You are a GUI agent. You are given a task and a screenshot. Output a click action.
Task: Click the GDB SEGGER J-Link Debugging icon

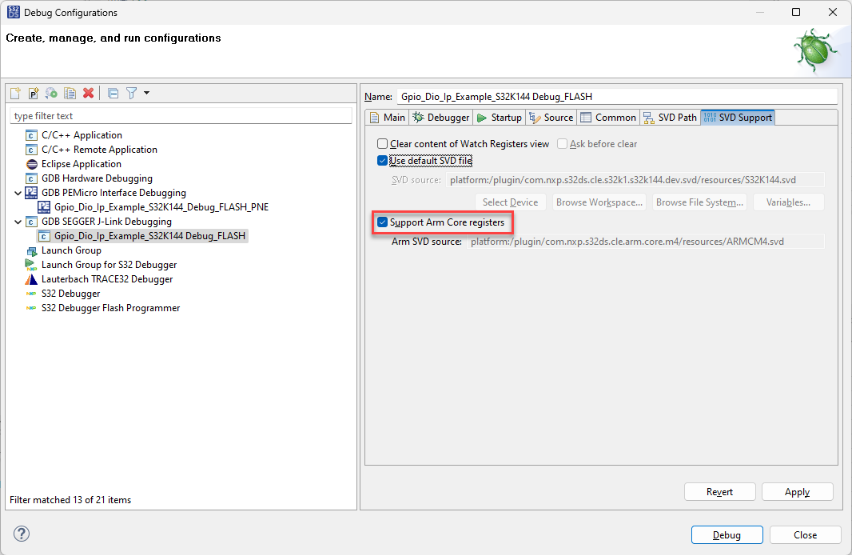coord(32,222)
